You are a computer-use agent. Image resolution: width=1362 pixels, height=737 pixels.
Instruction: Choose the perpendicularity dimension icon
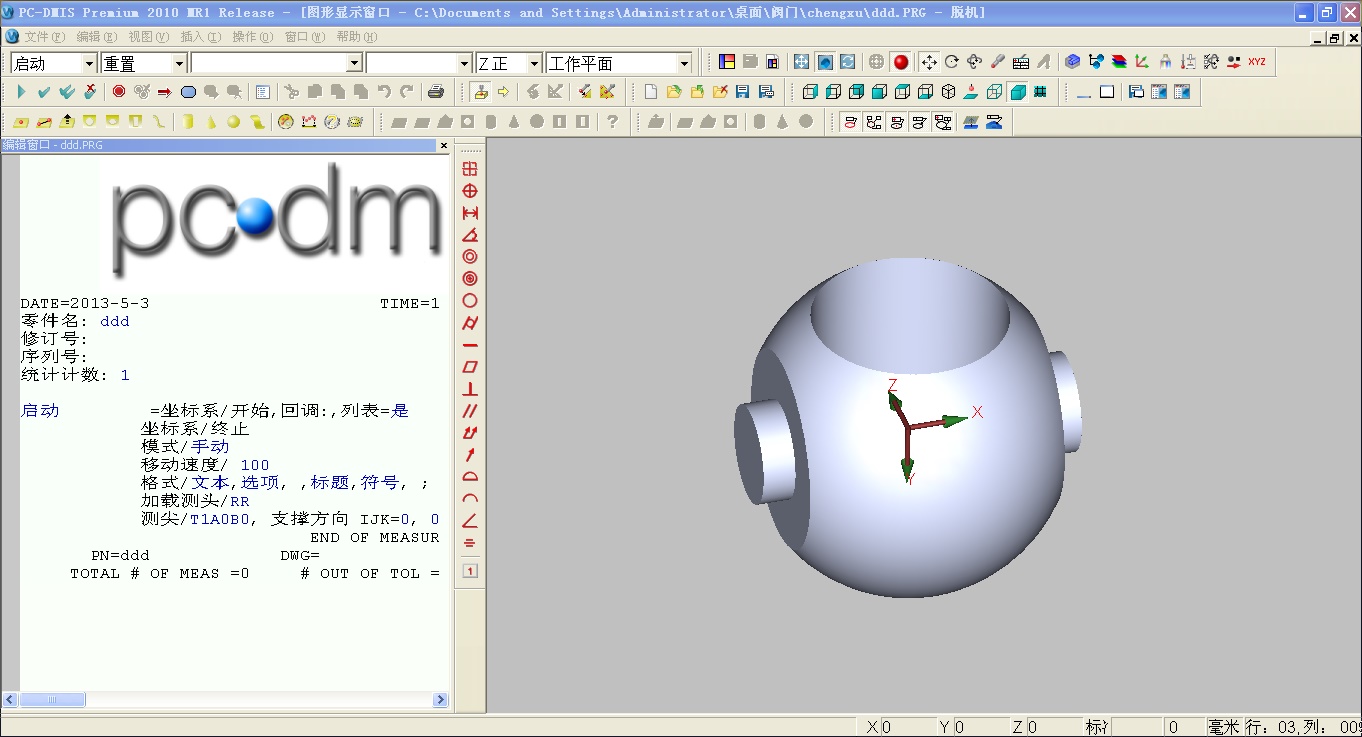[470, 389]
